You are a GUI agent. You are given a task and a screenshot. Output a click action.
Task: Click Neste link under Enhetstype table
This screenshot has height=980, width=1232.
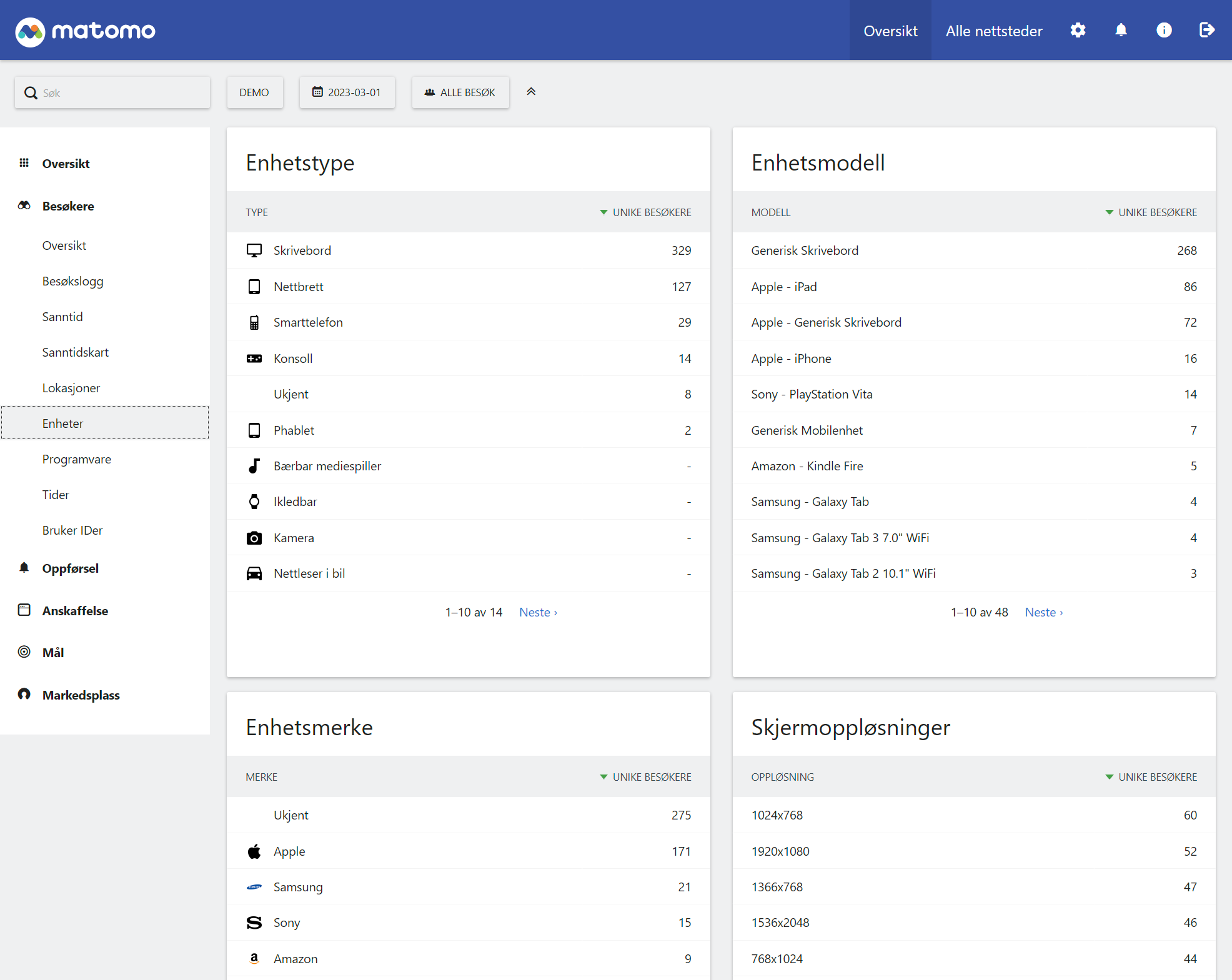pos(538,612)
